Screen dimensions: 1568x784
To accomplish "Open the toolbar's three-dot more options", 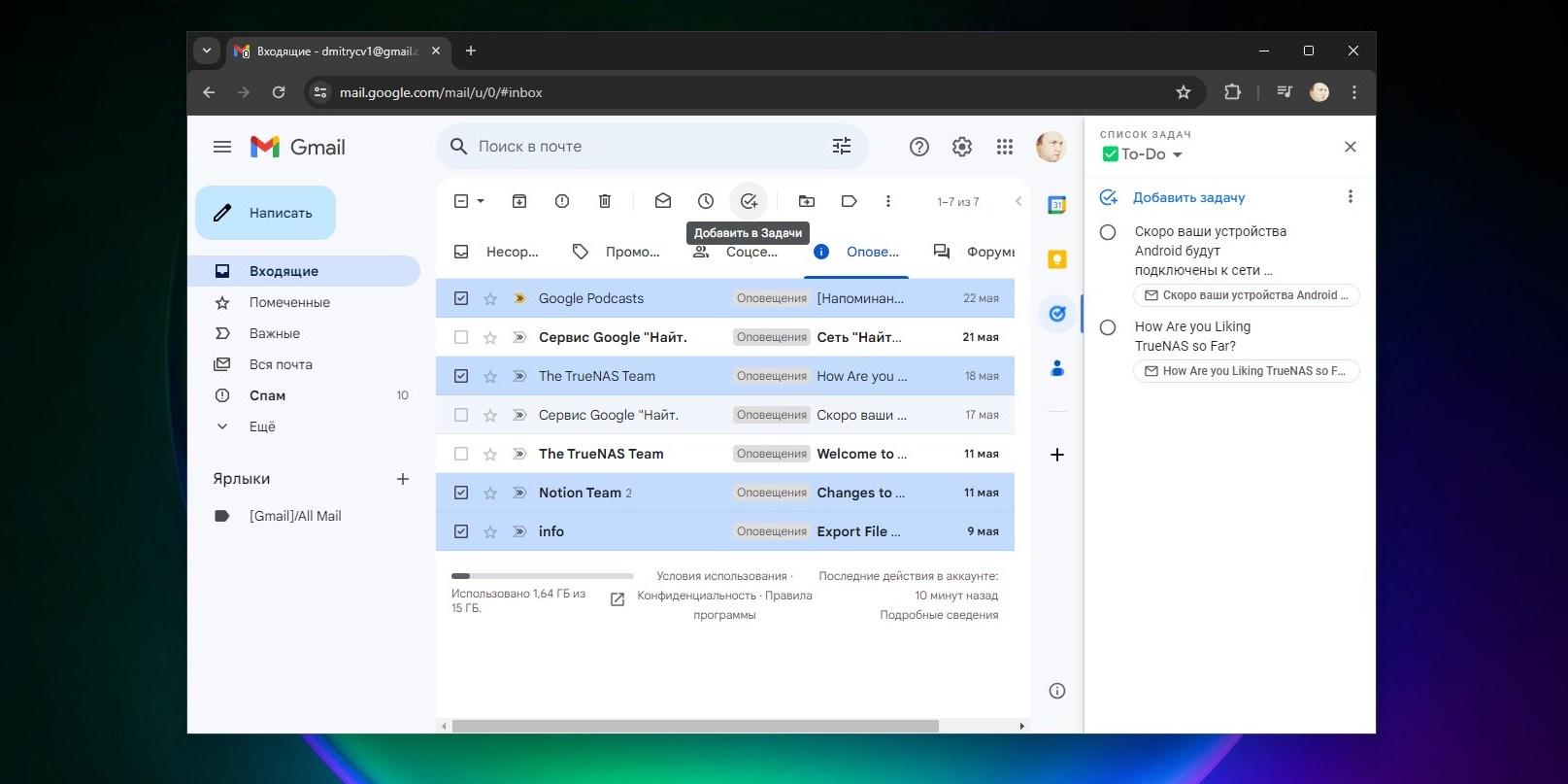I will tap(888, 201).
